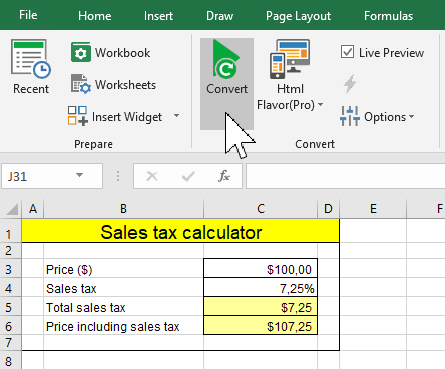Open the Formulas ribbon tab
This screenshot has height=369, width=445.
[x=388, y=16]
